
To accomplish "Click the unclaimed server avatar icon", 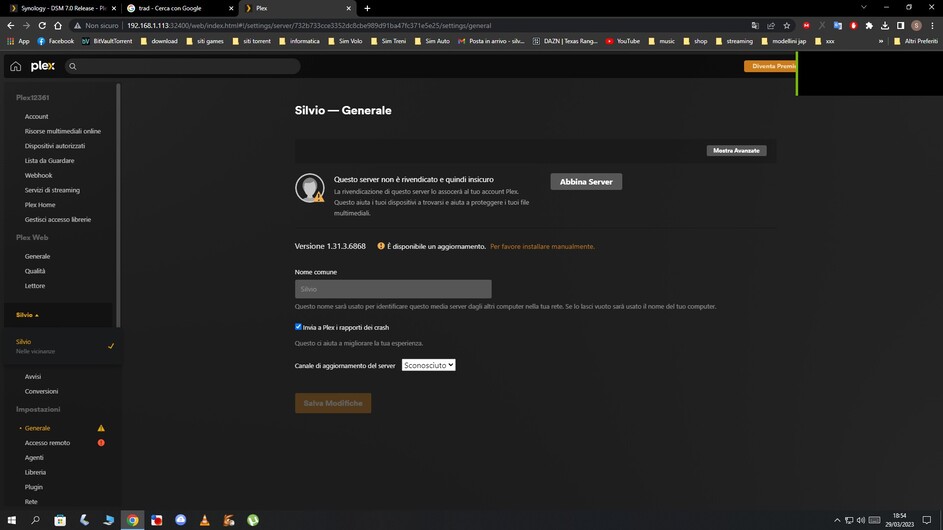I will tap(310, 188).
